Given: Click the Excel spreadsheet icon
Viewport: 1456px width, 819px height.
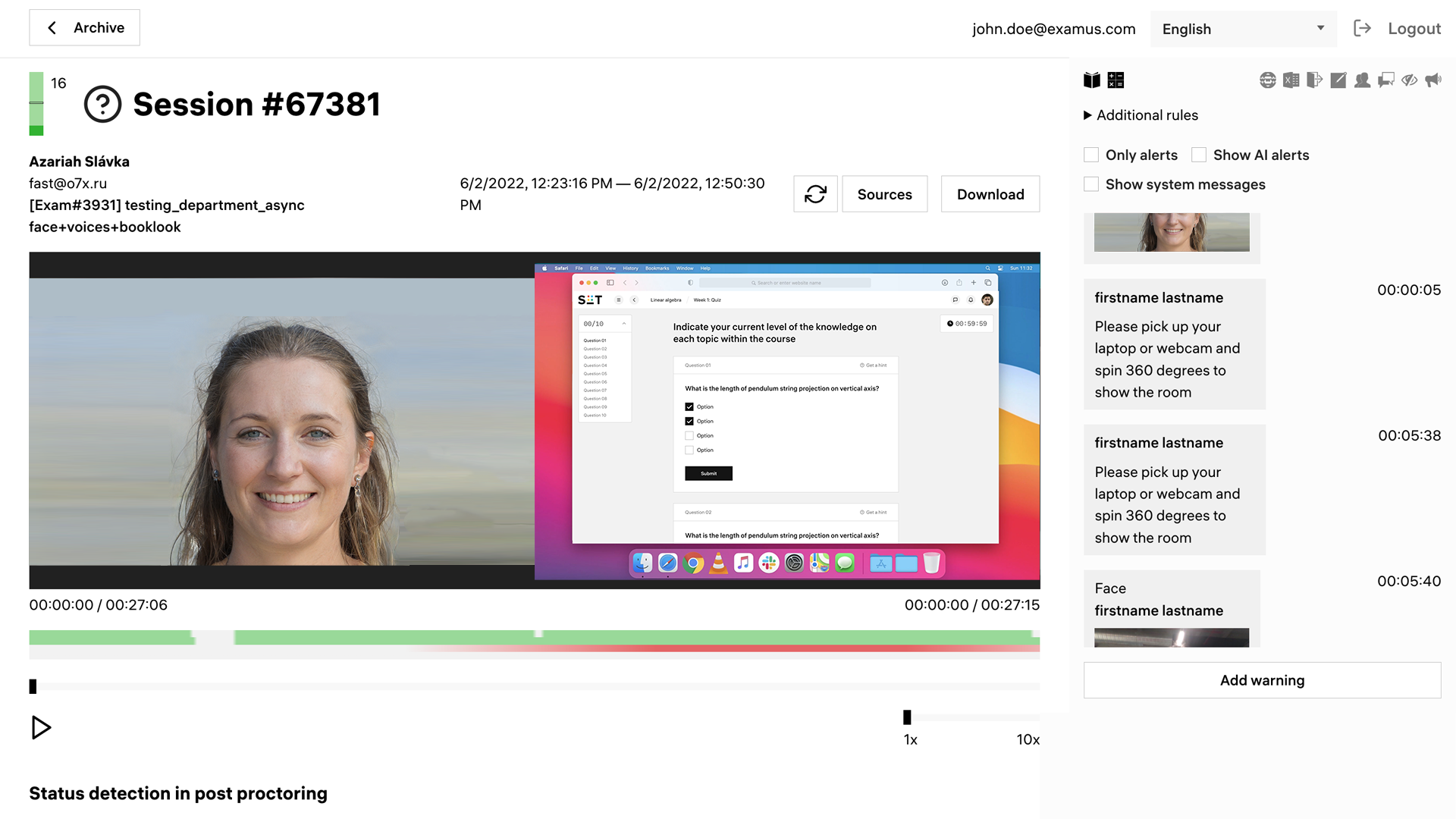Looking at the screenshot, I should 1291,80.
